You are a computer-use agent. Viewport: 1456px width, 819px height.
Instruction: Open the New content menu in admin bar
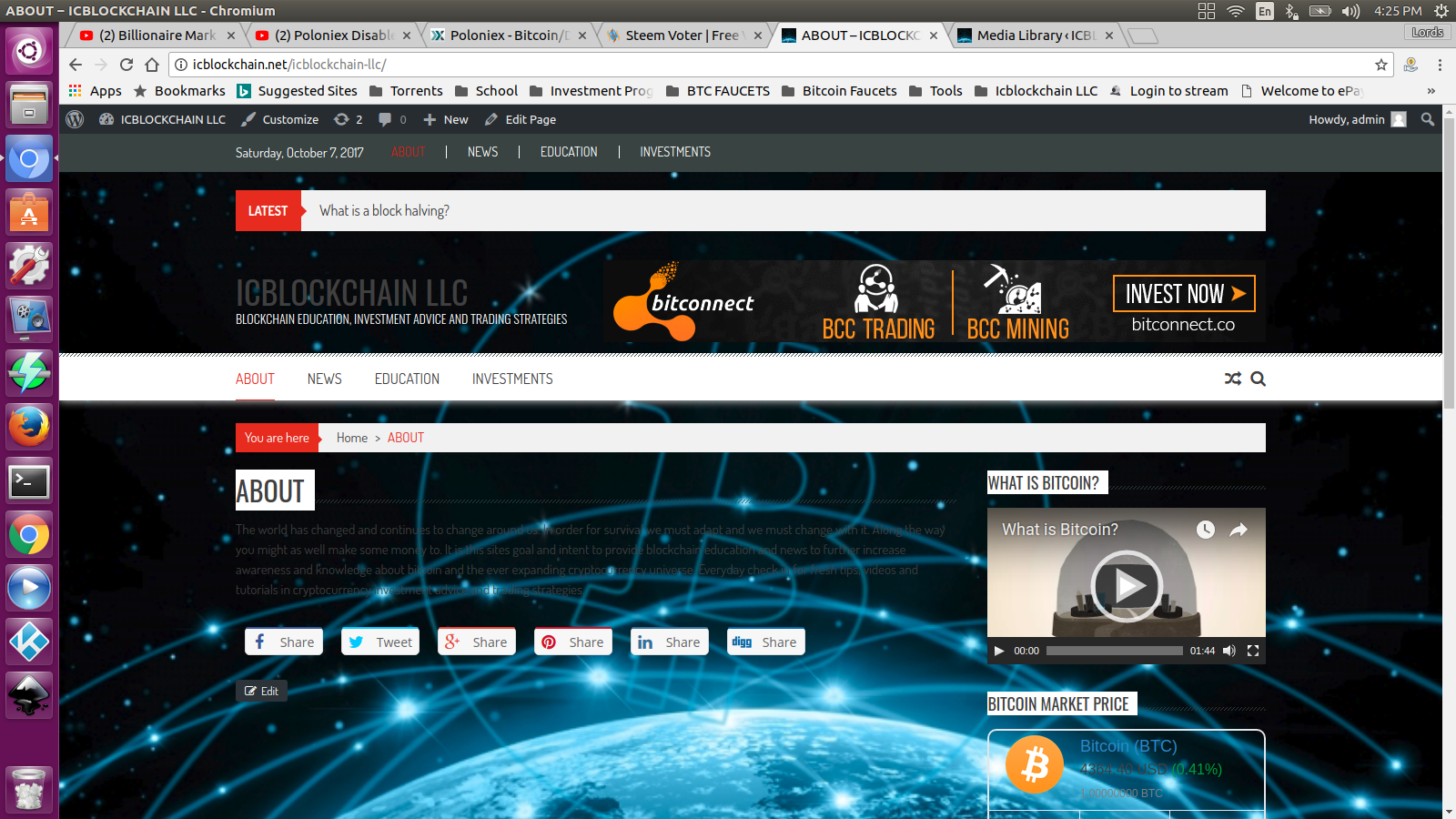pos(446,119)
